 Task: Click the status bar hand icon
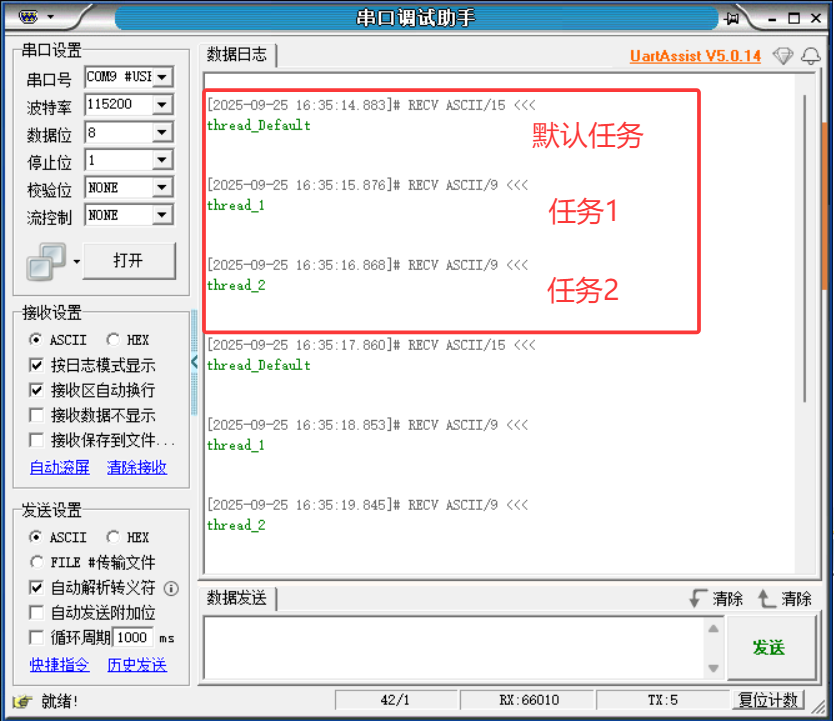[22, 701]
